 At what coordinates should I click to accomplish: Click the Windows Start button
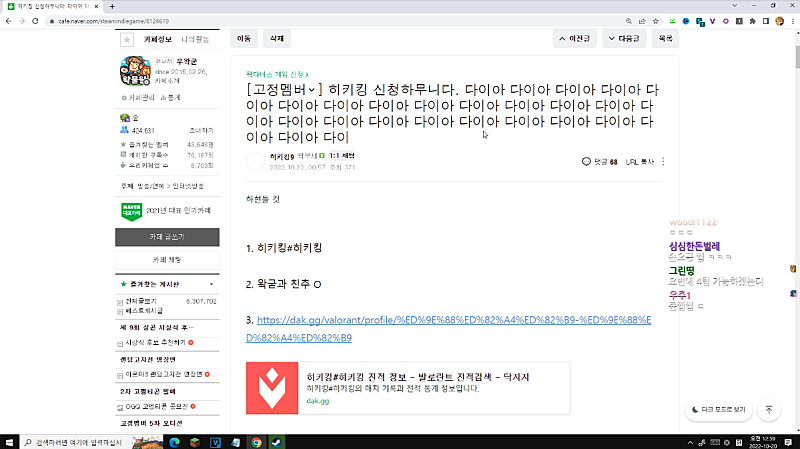point(9,441)
